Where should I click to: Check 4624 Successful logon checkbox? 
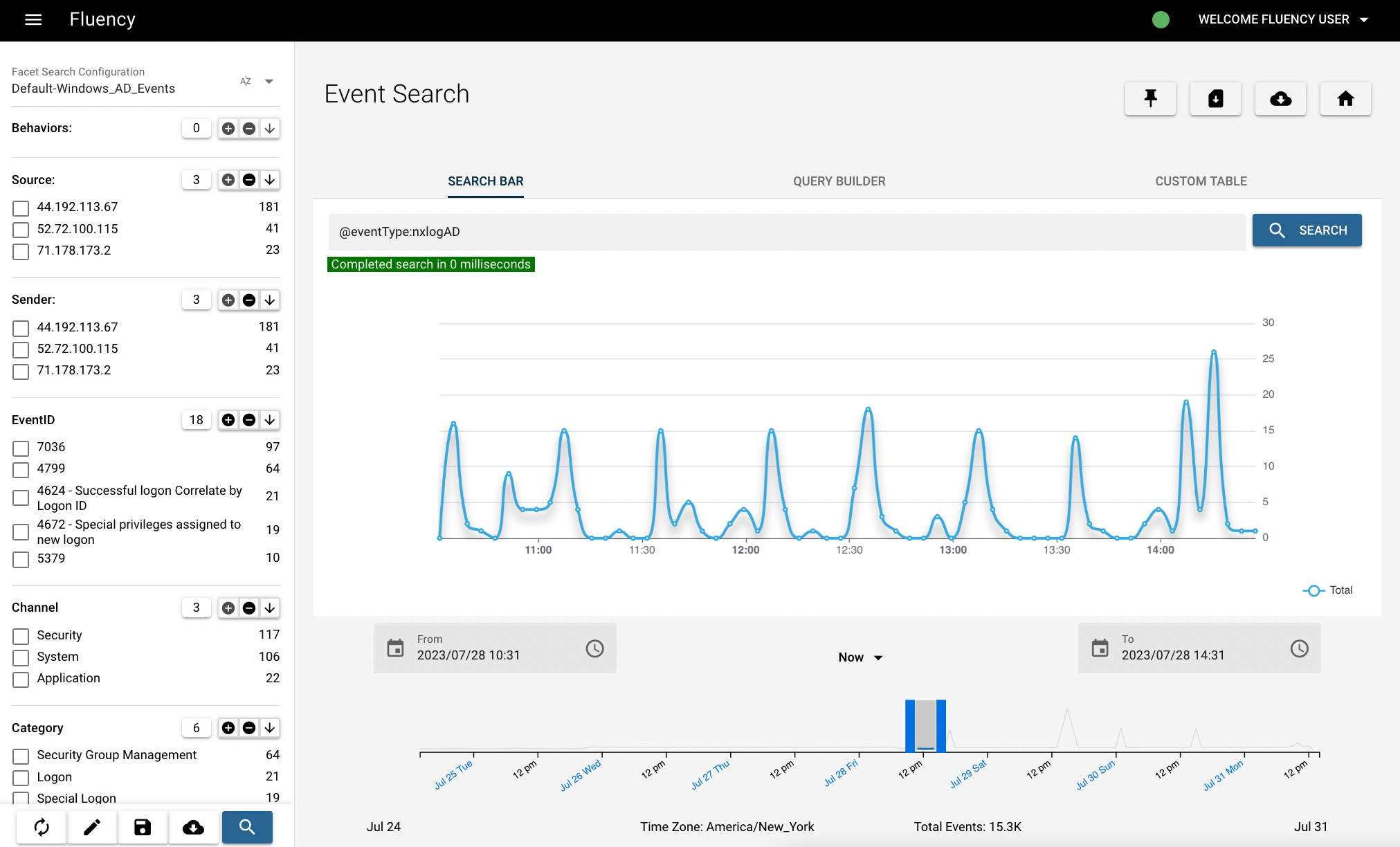click(21, 498)
